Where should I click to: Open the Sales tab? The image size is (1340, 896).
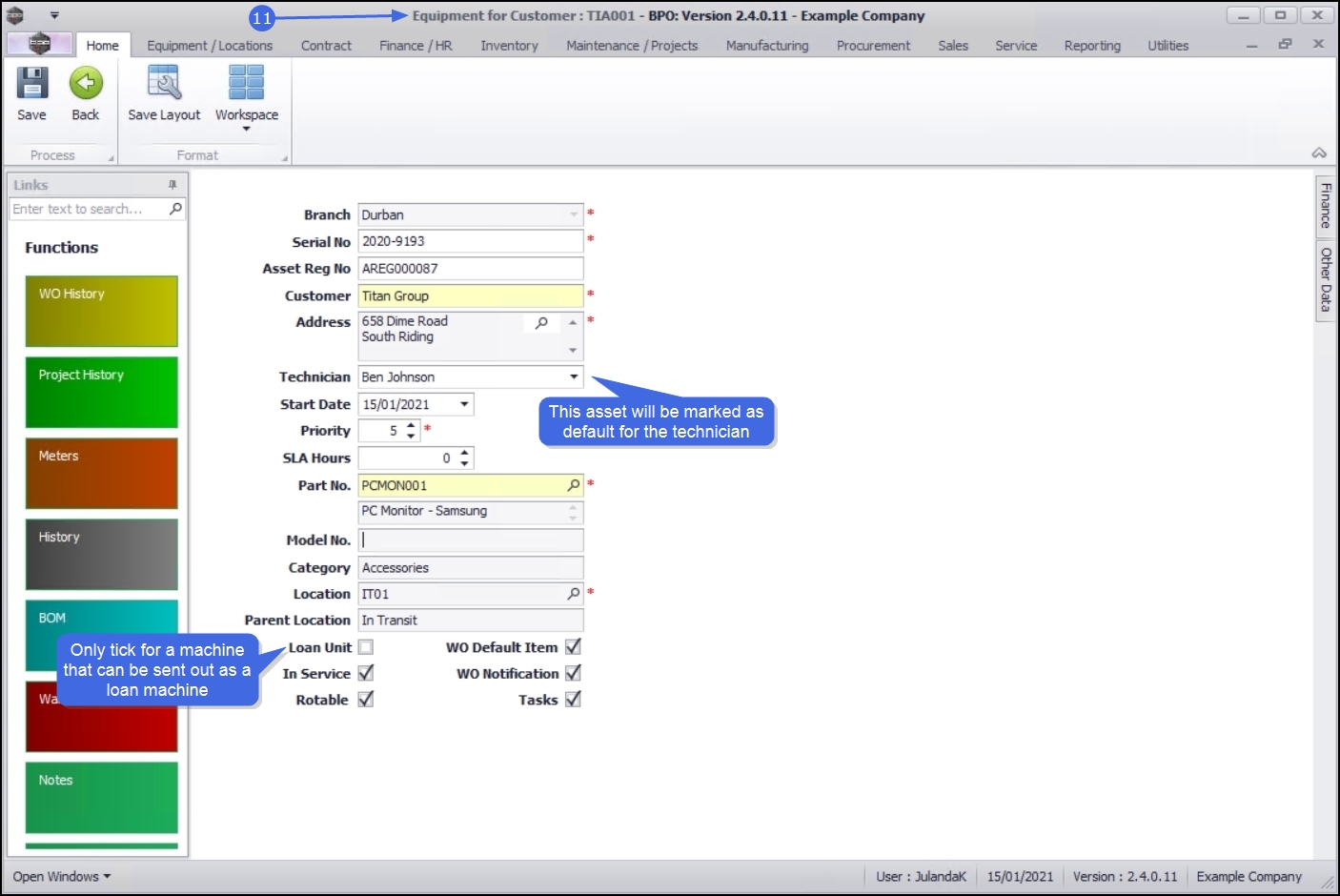point(953,45)
